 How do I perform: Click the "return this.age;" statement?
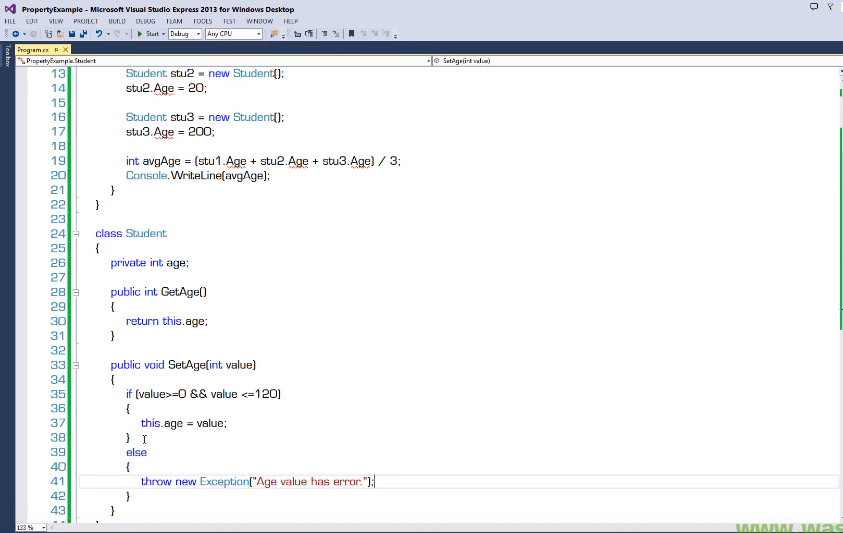[167, 322]
